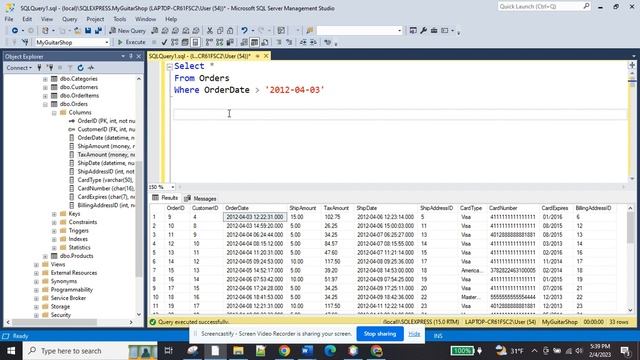
Task: Click the Undo arrow icon
Action: 244,31
